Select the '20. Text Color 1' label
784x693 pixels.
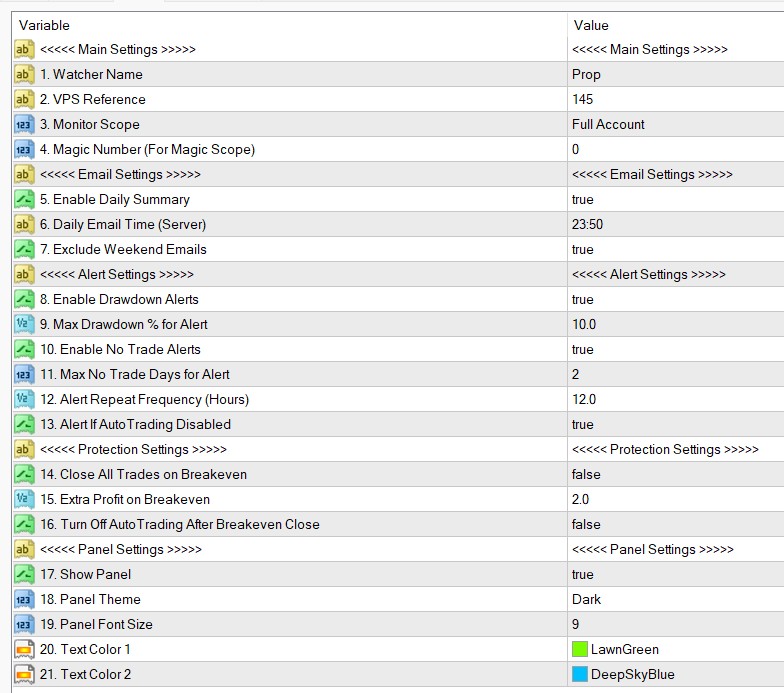tap(86, 650)
